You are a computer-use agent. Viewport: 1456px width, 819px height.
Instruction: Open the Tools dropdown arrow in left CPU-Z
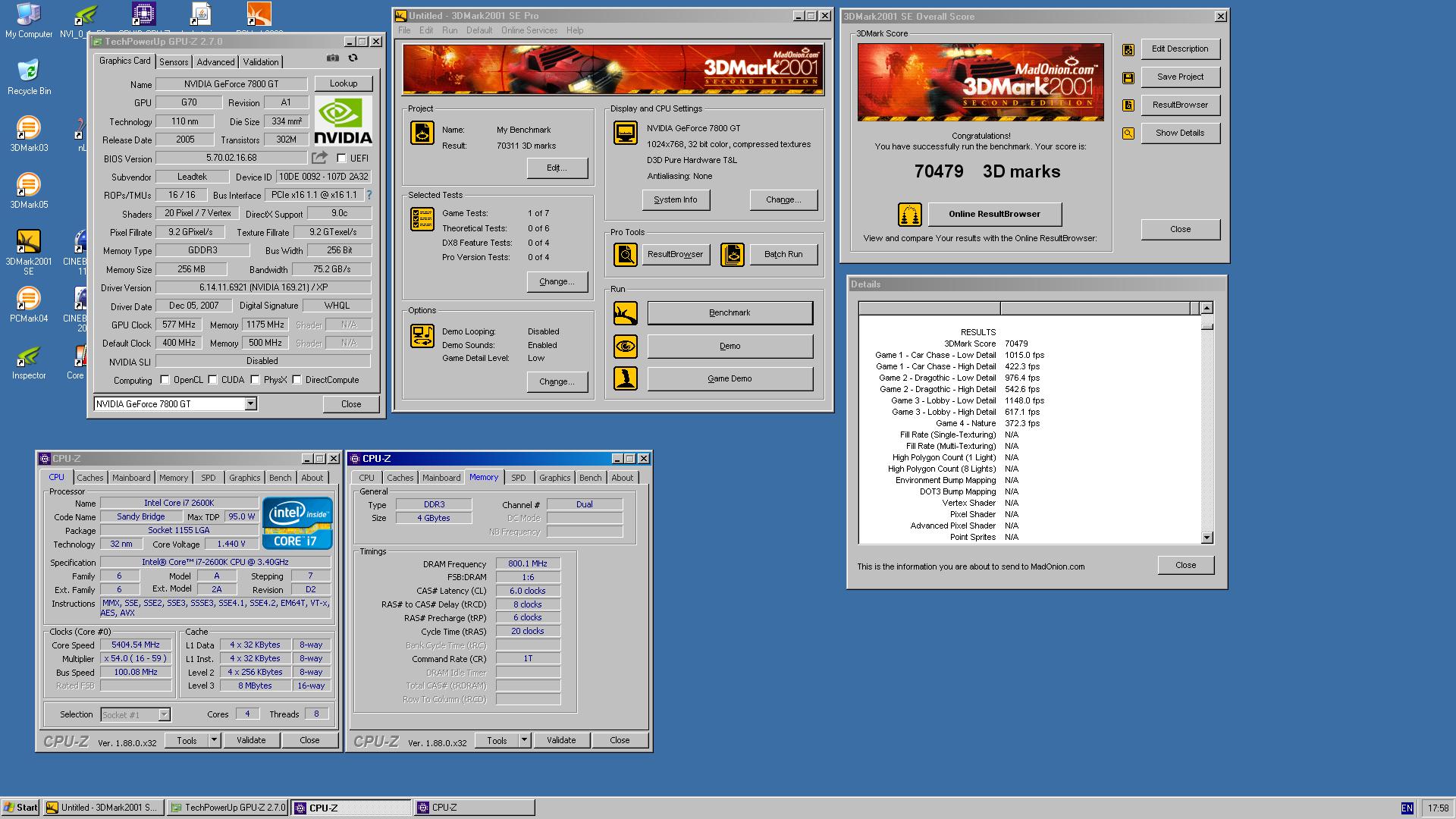point(214,740)
